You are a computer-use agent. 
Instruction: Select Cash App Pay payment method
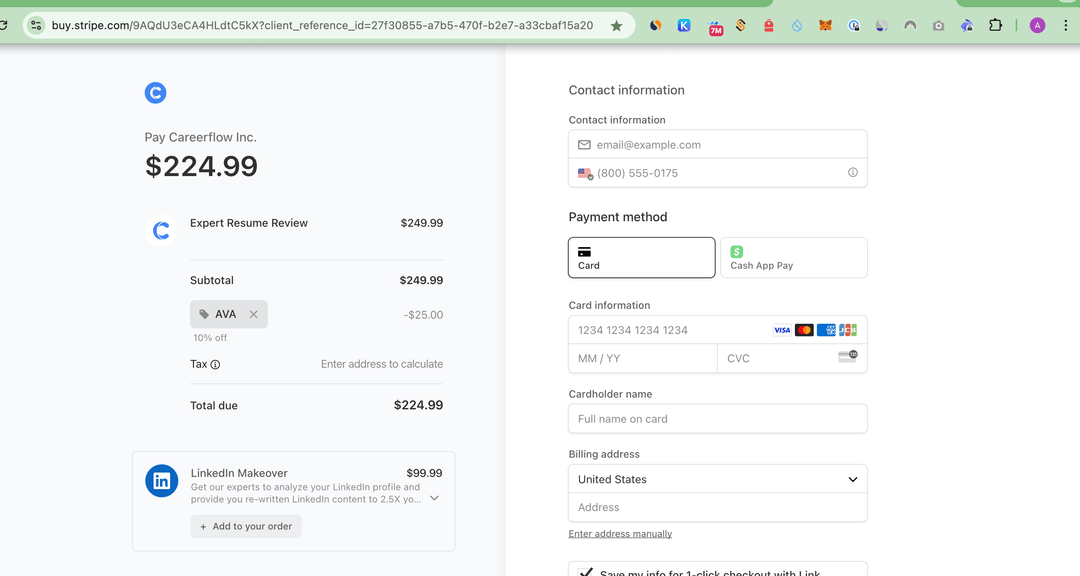(x=793, y=257)
